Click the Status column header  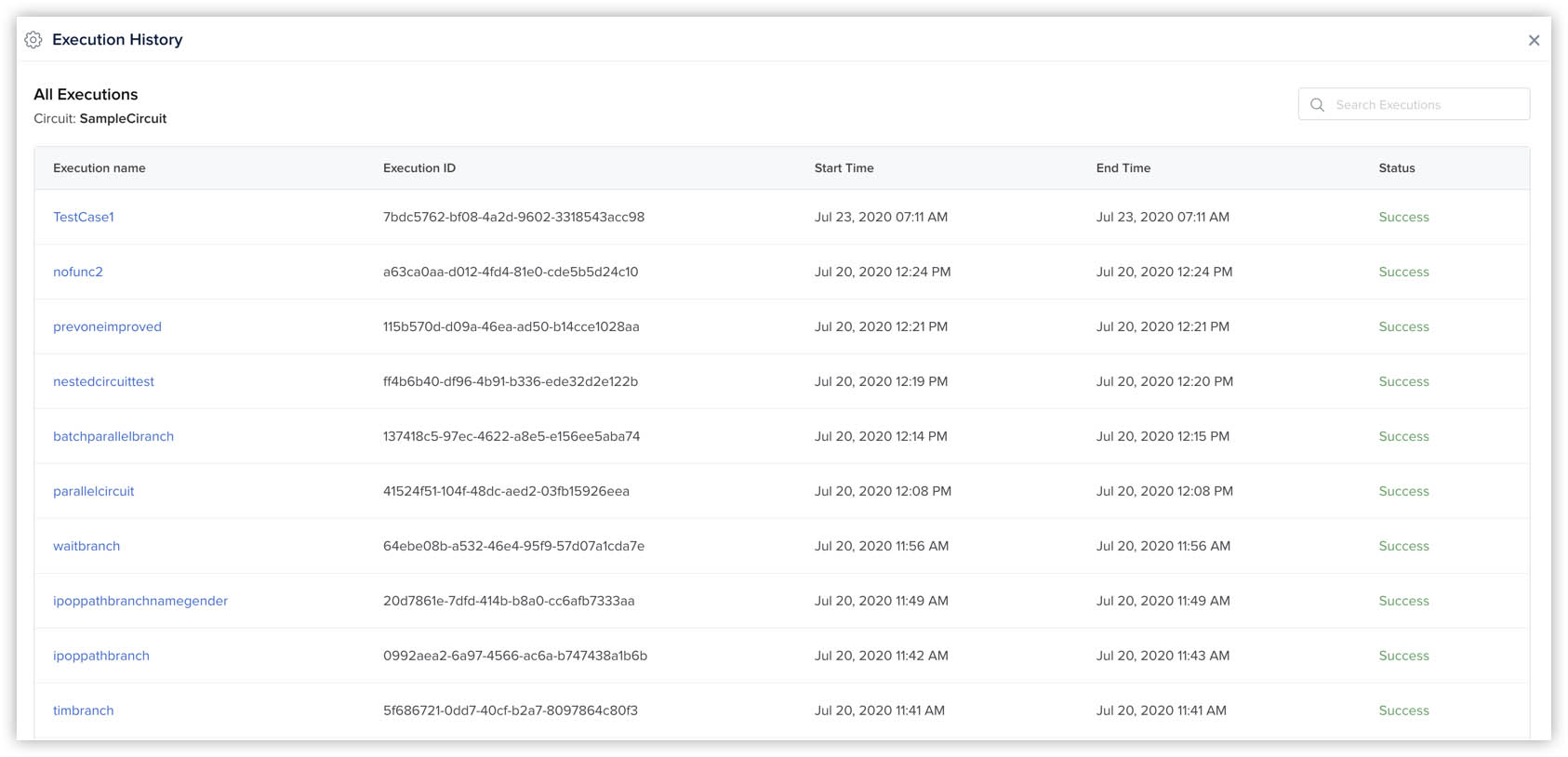tap(1397, 168)
